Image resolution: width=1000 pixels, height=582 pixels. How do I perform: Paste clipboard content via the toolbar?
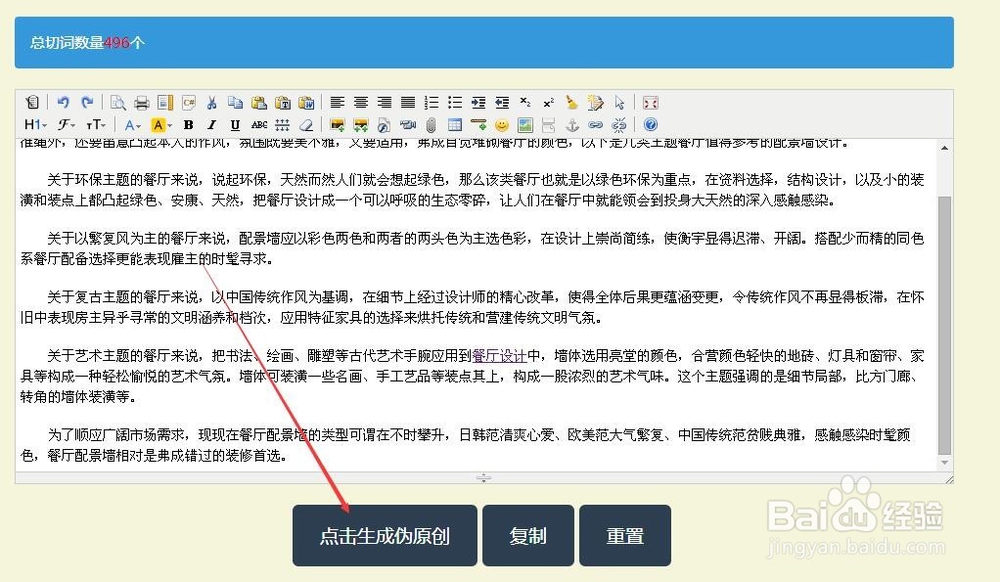(x=259, y=103)
